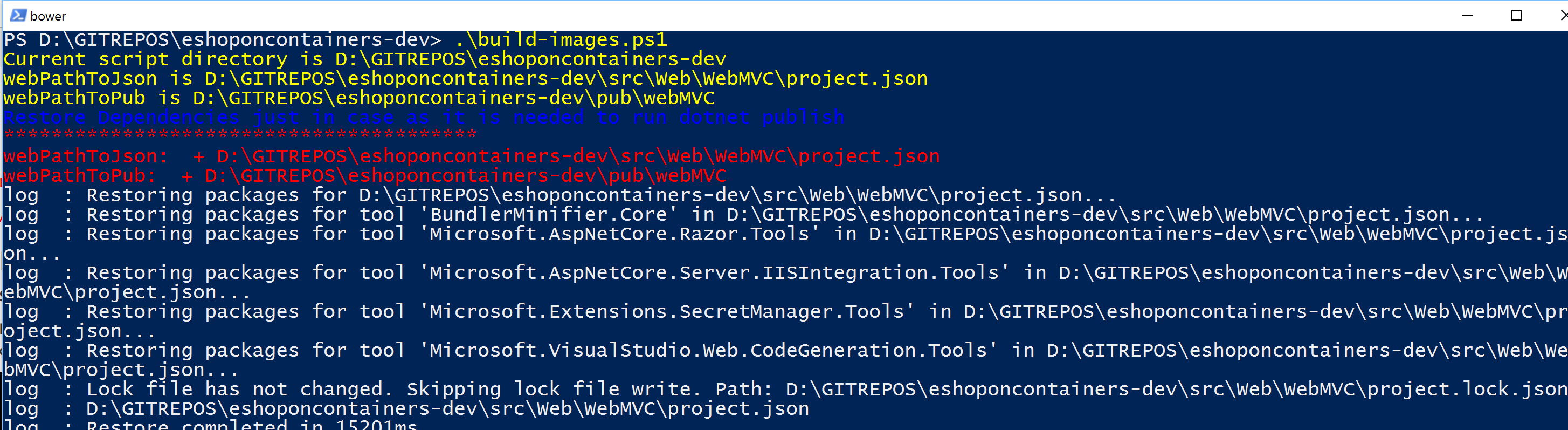Click 'Microsoft.AspNetCore.Server.IISIntegration.Tools' text
Screen dimensions: 1568x430
(714, 273)
